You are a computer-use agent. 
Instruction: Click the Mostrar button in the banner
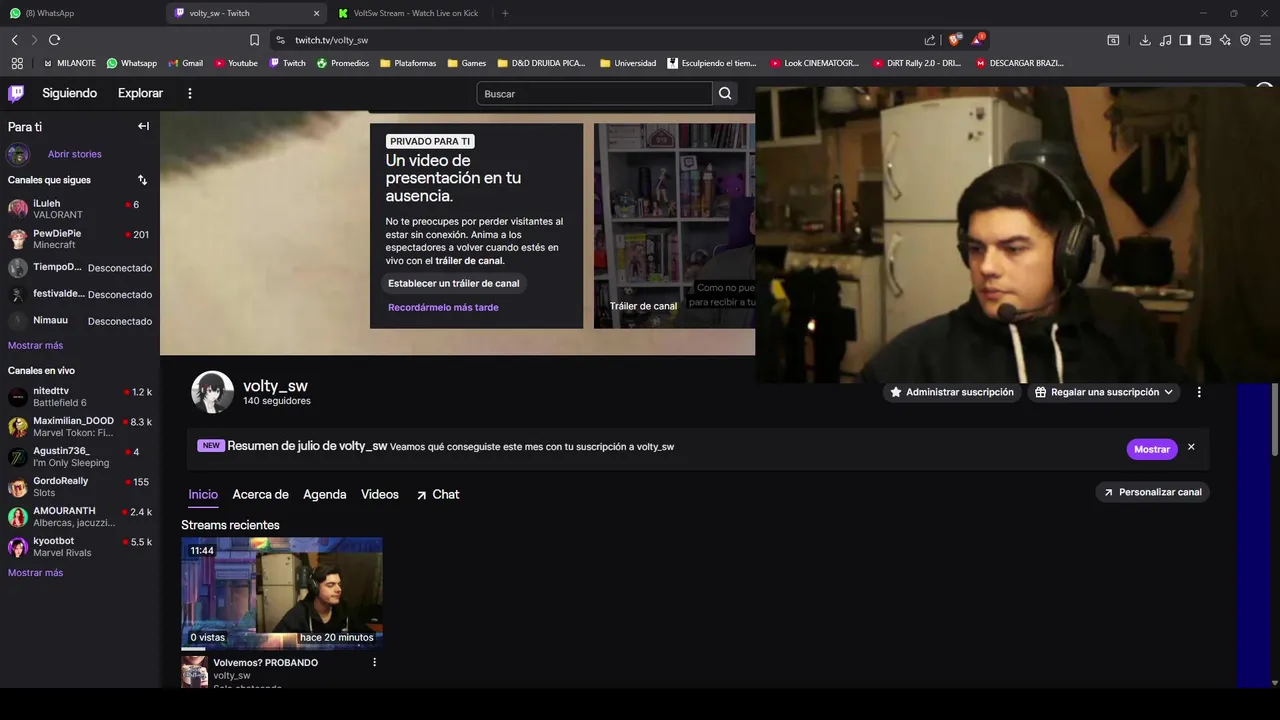click(1152, 449)
